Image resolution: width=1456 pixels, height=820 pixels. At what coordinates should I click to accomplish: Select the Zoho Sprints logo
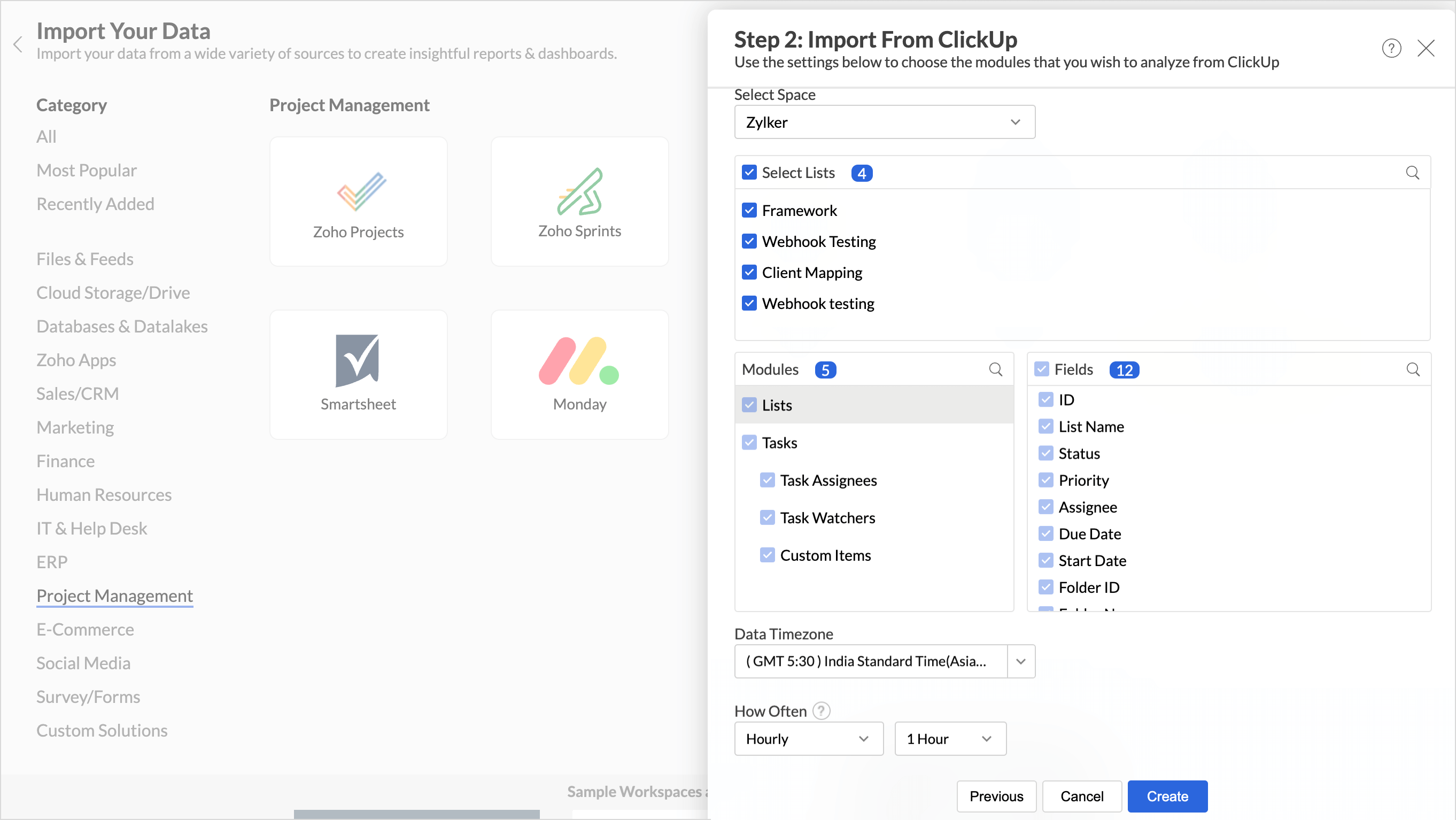(579, 191)
